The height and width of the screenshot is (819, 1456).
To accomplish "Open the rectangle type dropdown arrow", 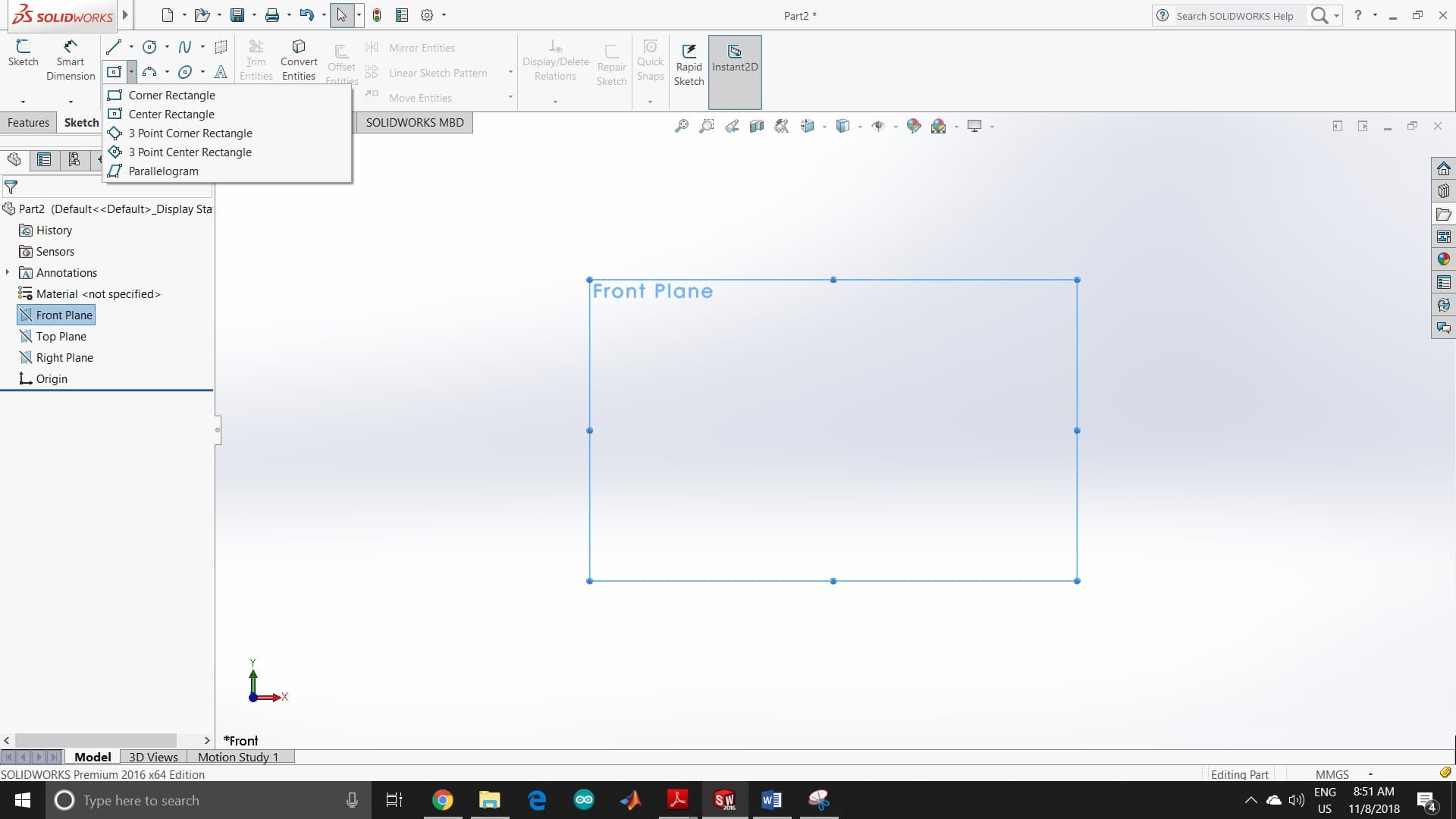I will pos(131,72).
